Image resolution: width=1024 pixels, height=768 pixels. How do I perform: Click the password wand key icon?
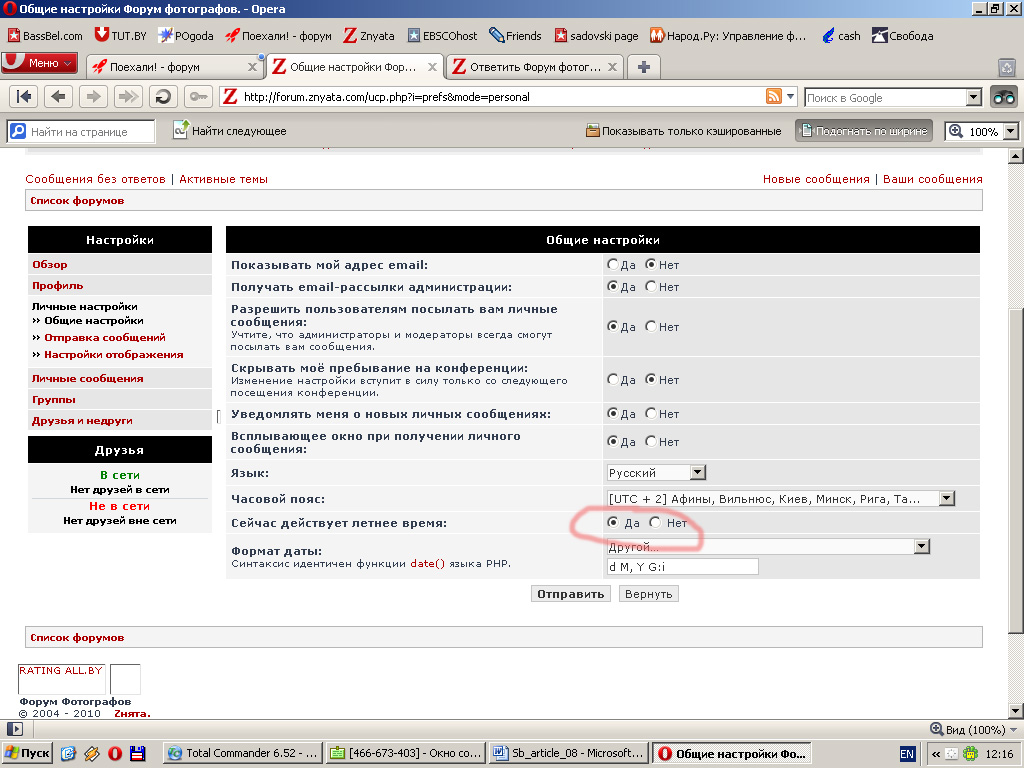(x=197, y=97)
